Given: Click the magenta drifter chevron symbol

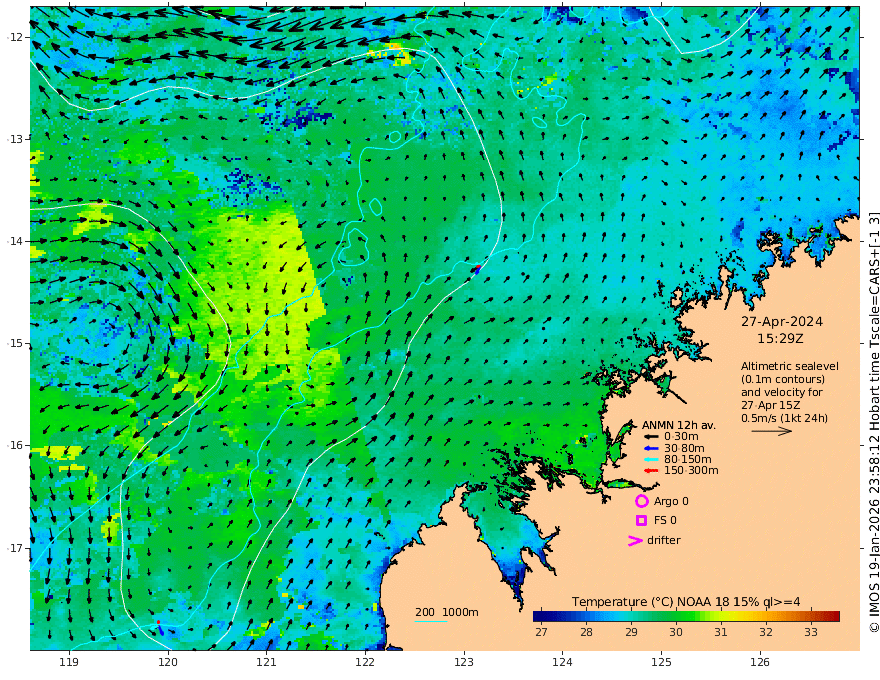Looking at the screenshot, I should point(635,541).
